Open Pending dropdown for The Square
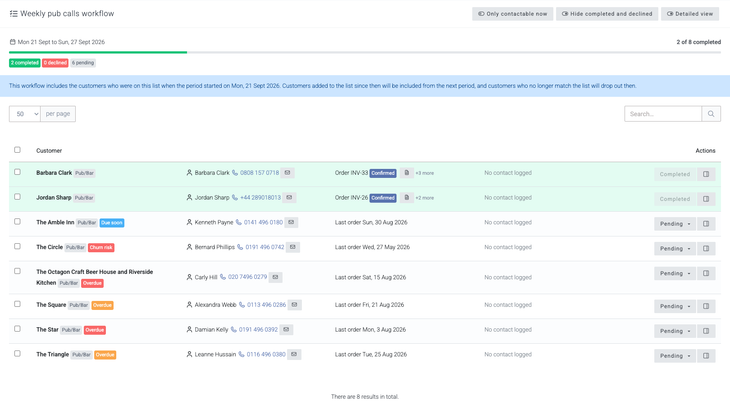The image size is (730, 409). pos(675,306)
